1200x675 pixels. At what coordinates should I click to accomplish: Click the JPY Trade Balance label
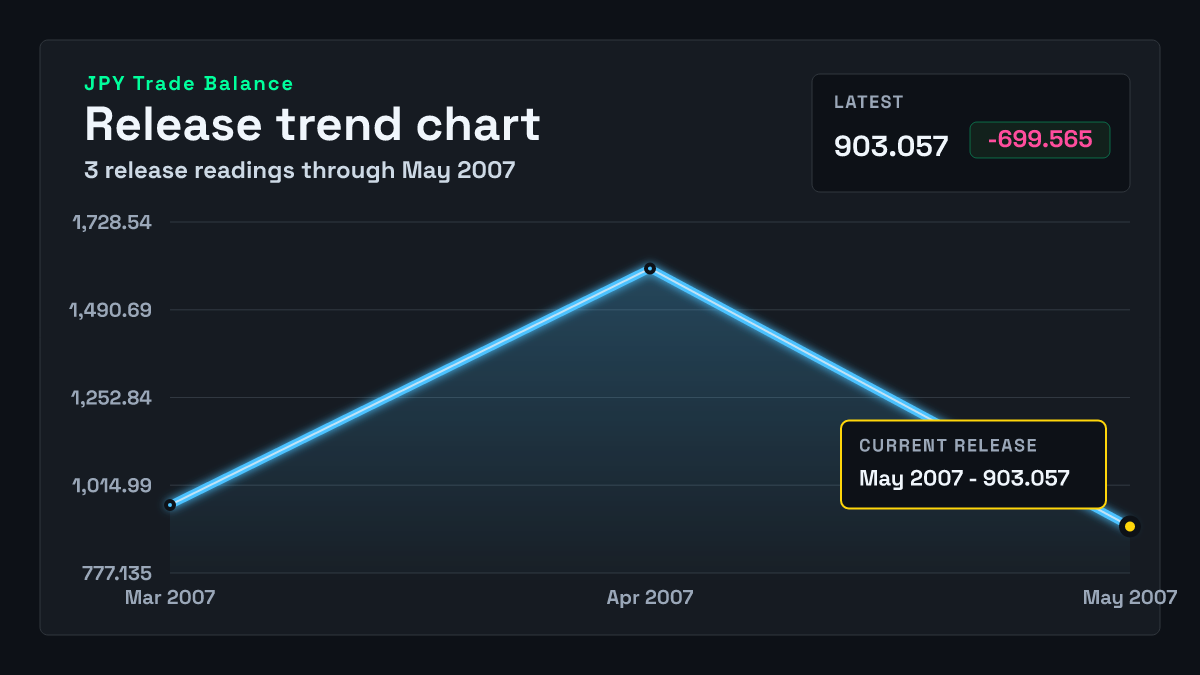189,84
